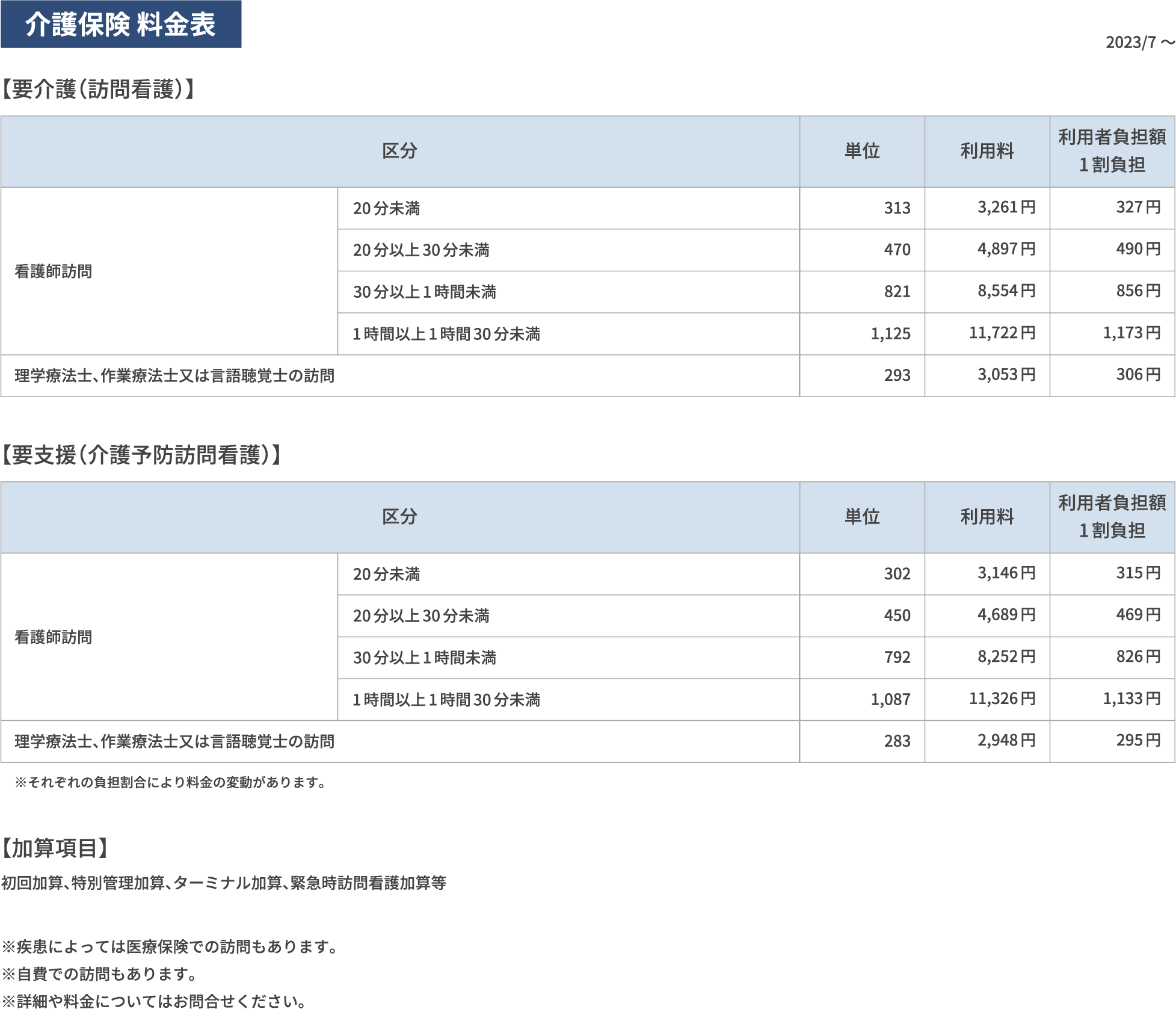This screenshot has width=1176, height=1009.
Task: Click 利用者負担額 1割負担 header in second table
Action: coord(1112,517)
